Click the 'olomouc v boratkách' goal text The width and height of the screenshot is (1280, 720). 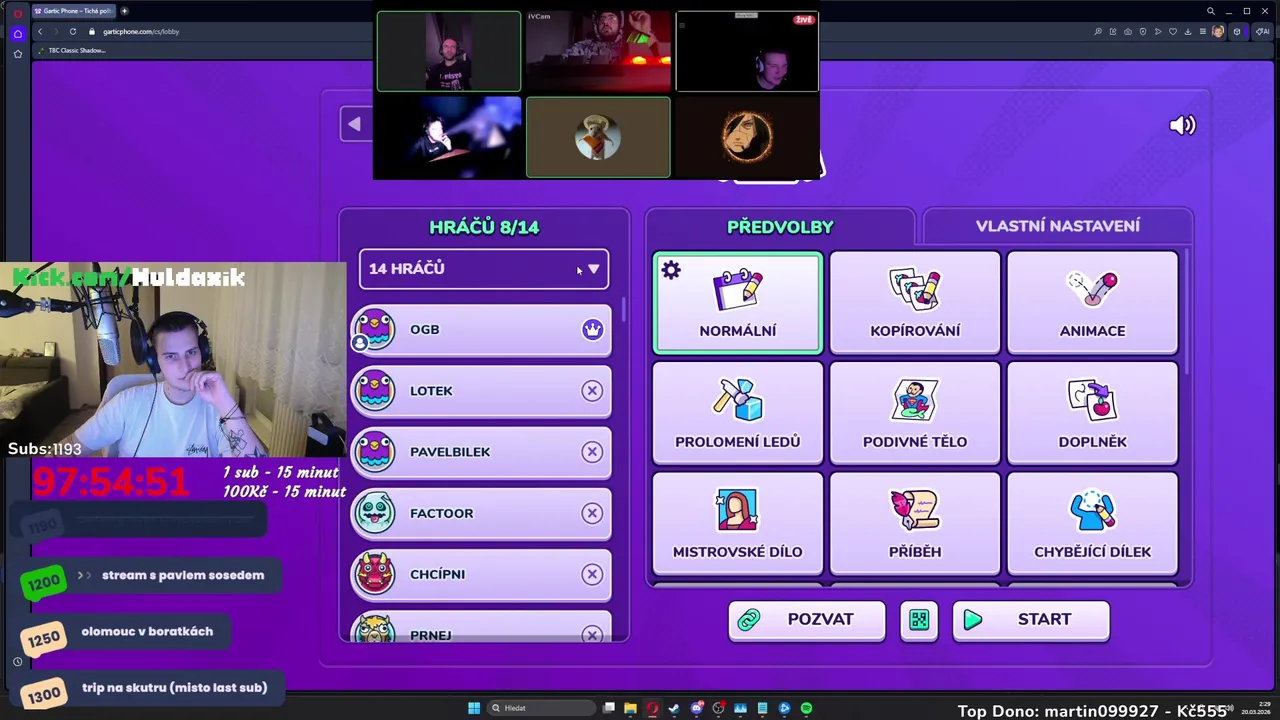[147, 631]
